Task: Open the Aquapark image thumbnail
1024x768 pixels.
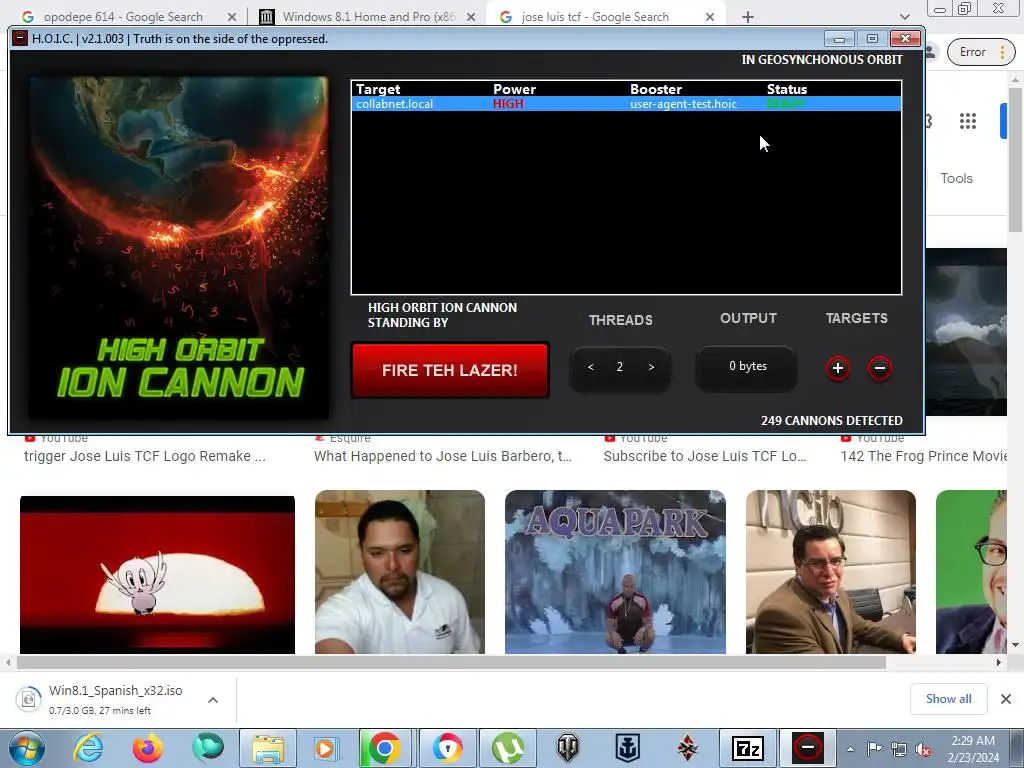Action: [x=615, y=572]
